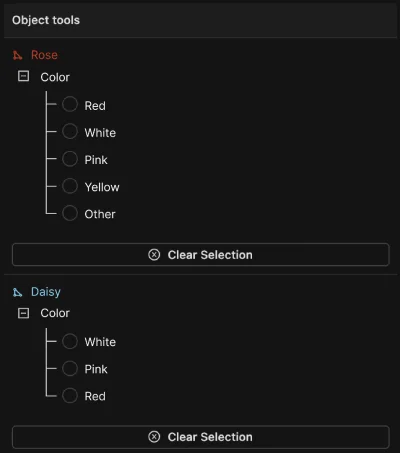The width and height of the screenshot is (400, 453).
Task: Choose the Pink radio option for Daisy
Action: coord(70,368)
